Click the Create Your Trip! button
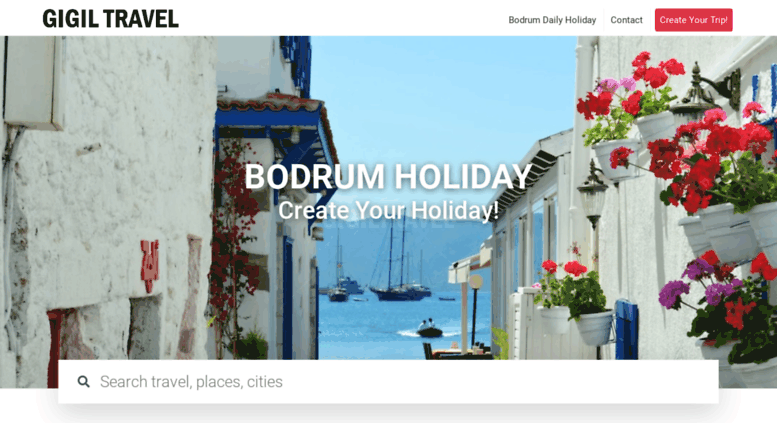 [x=693, y=20]
